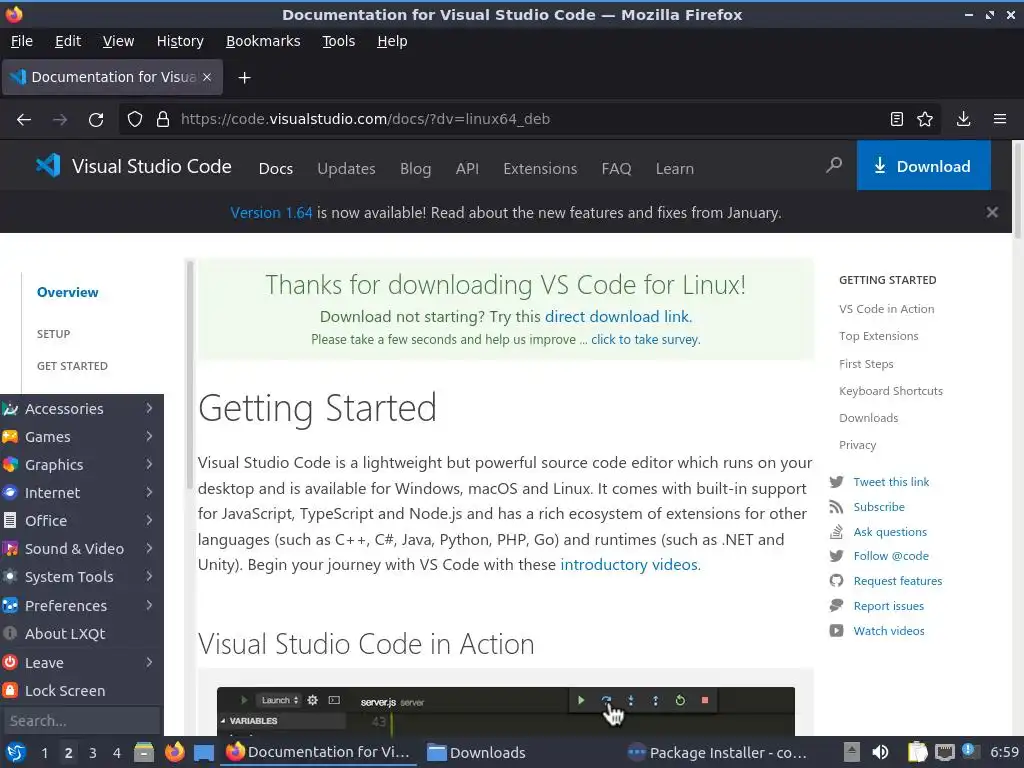Click the 'click to take survey' link
This screenshot has width=1024, height=768.
click(645, 340)
